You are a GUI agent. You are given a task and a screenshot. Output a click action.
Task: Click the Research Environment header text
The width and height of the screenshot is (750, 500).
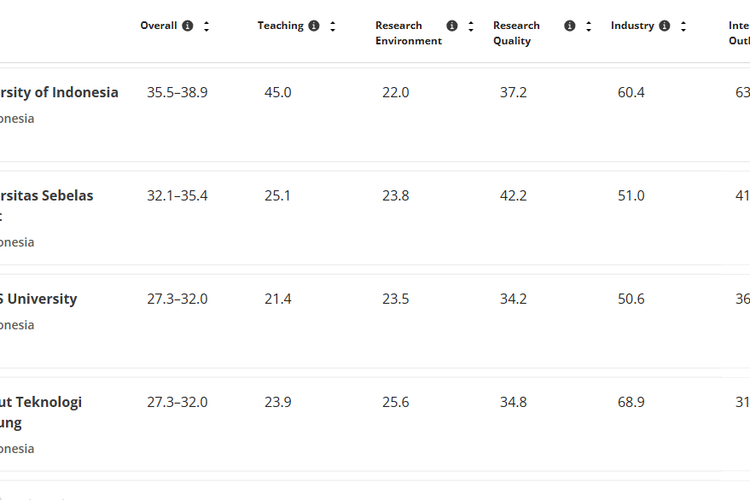(x=408, y=33)
